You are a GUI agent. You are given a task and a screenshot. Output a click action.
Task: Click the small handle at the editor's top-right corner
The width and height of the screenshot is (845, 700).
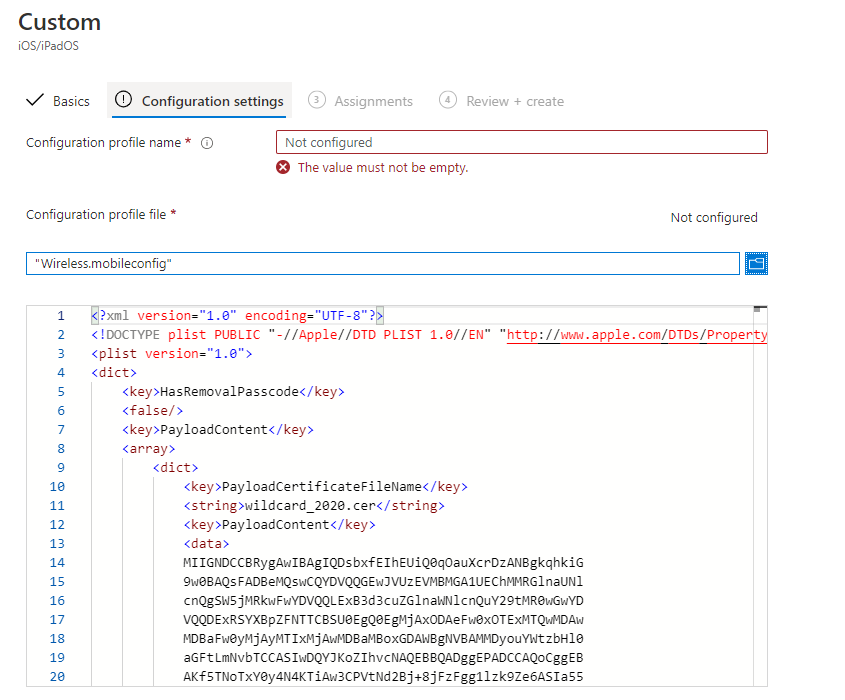[x=759, y=309]
